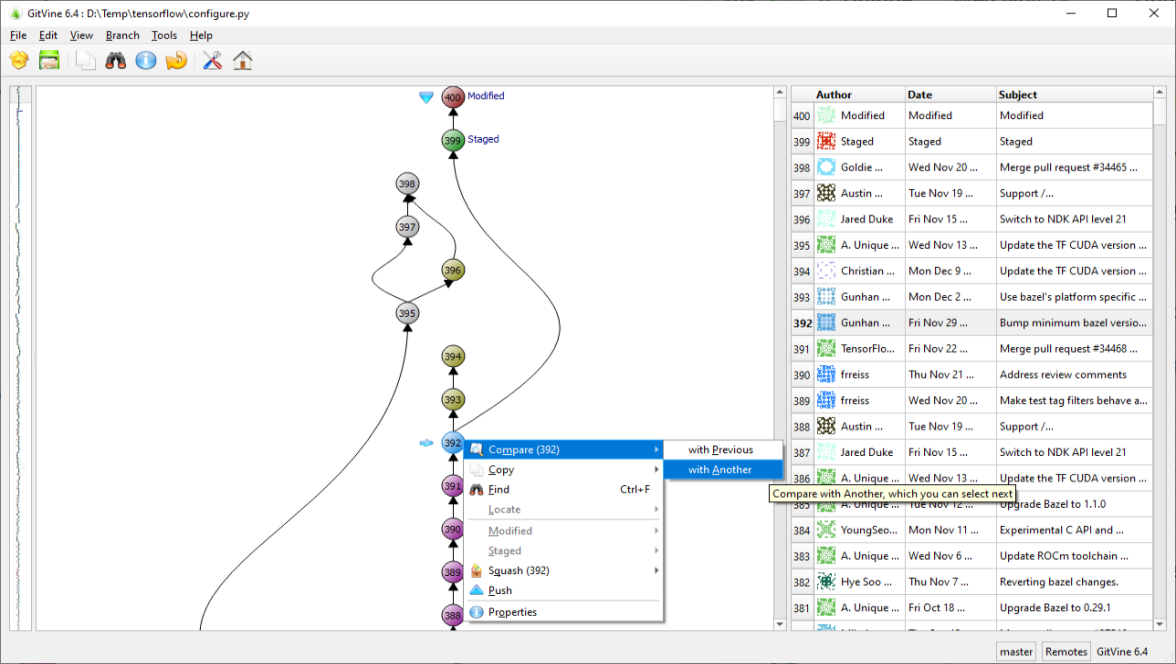Screen dimensions: 1176x664
Task: Open Find using the binoculars toolbar icon
Action: (x=115, y=60)
